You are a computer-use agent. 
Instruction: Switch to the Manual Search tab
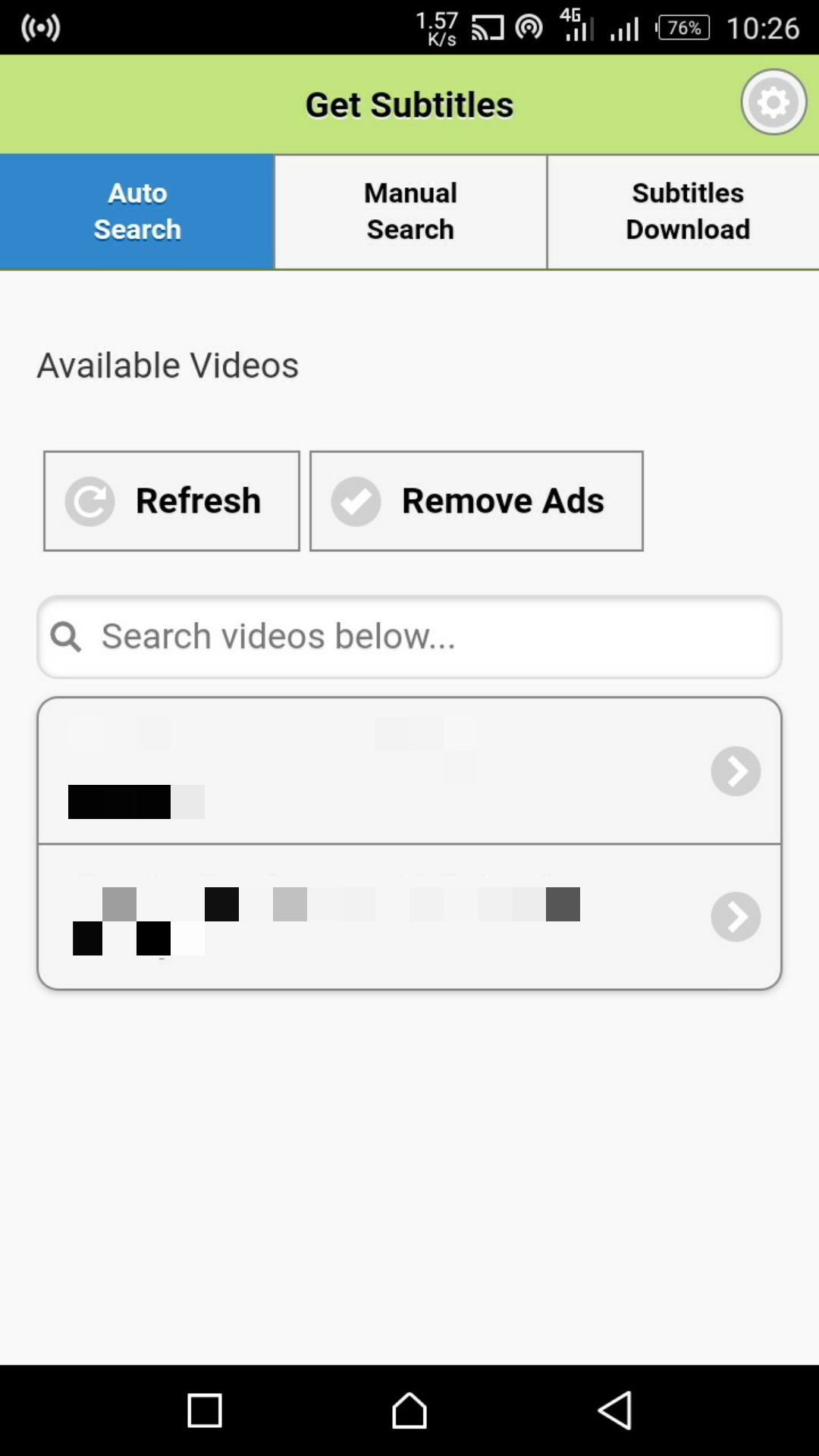(410, 212)
